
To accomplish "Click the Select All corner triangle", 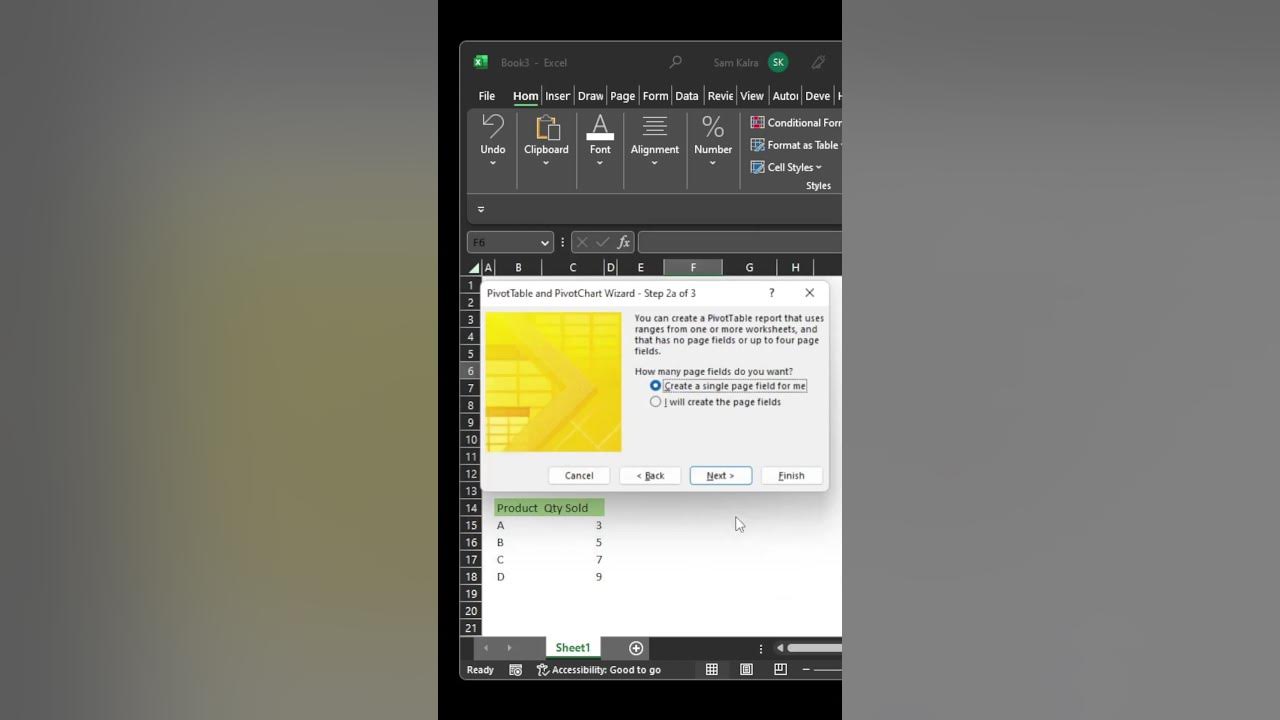I will point(475,268).
